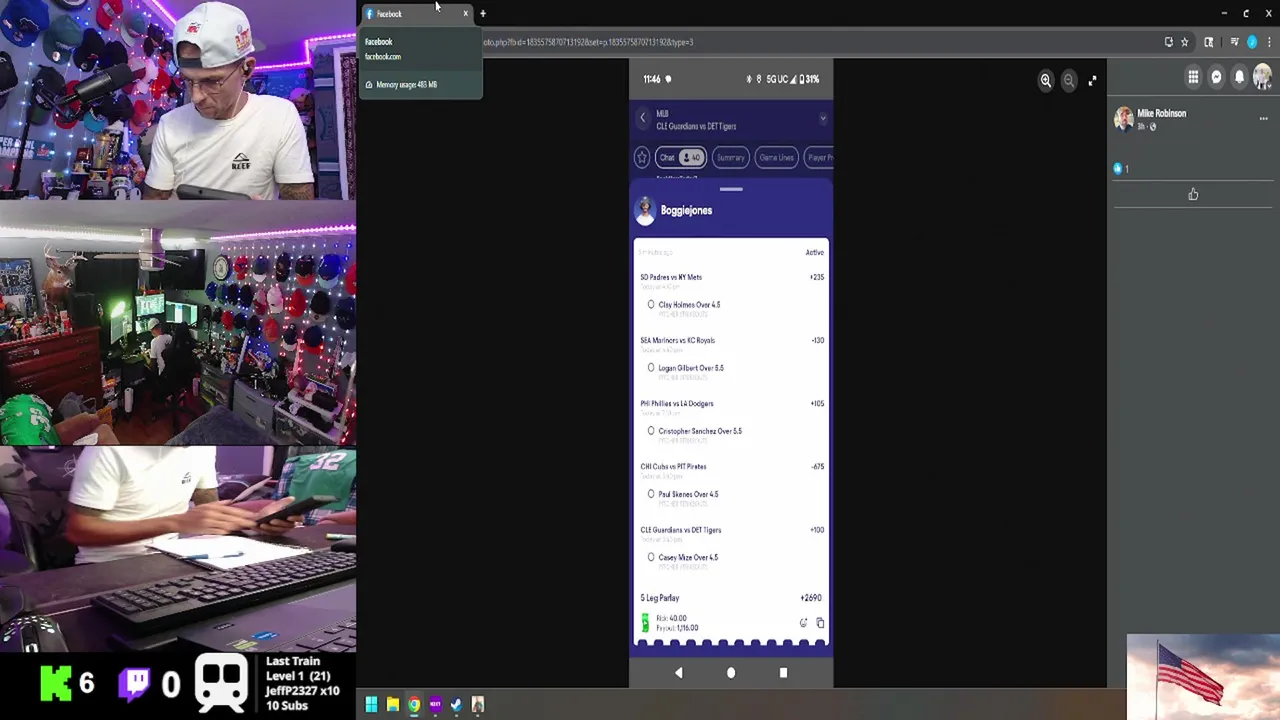
Task: Open post options three-dot menu
Action: (1263, 118)
